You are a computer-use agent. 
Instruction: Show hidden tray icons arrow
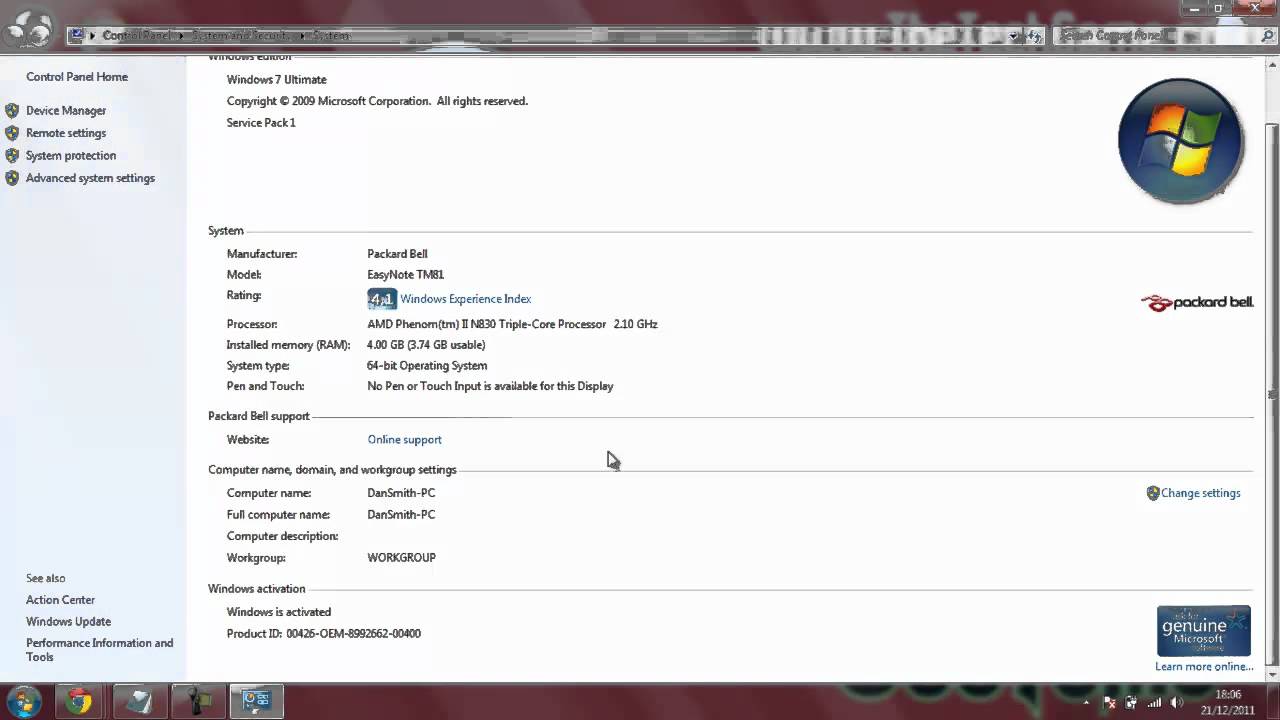[1086, 702]
